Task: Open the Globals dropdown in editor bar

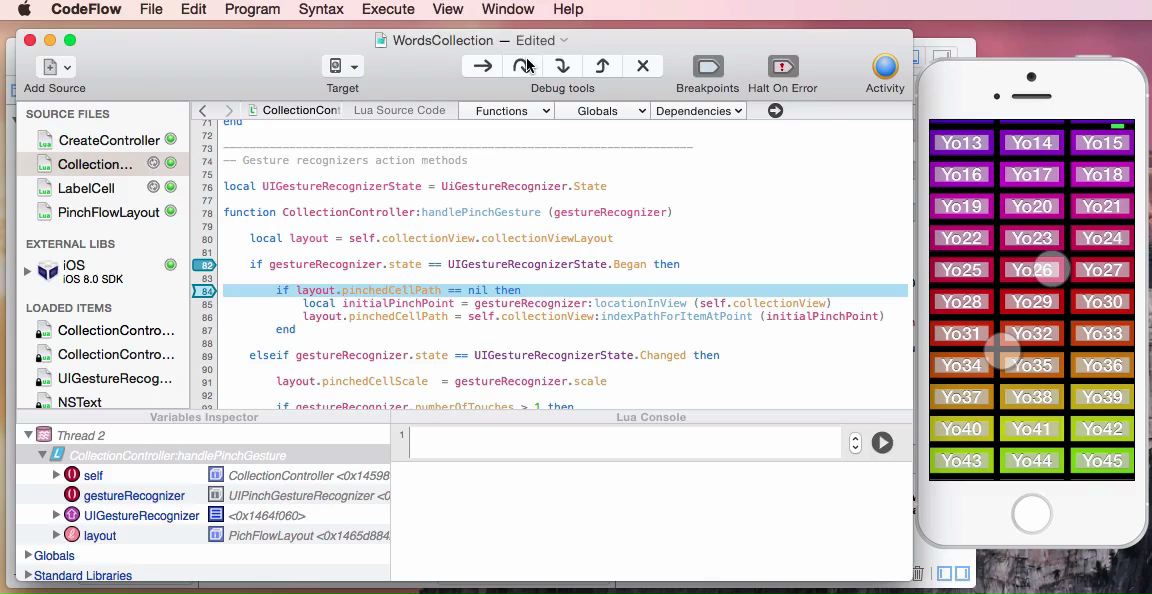Action: click(x=602, y=111)
